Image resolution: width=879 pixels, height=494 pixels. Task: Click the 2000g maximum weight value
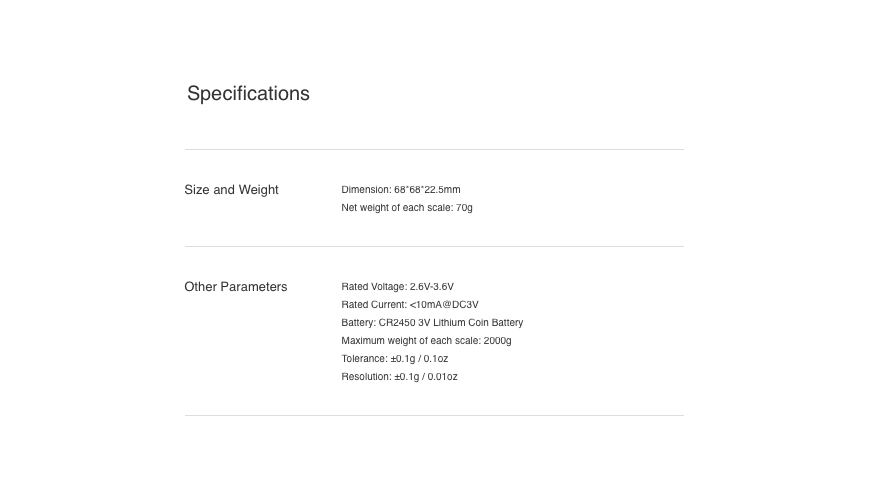497,340
